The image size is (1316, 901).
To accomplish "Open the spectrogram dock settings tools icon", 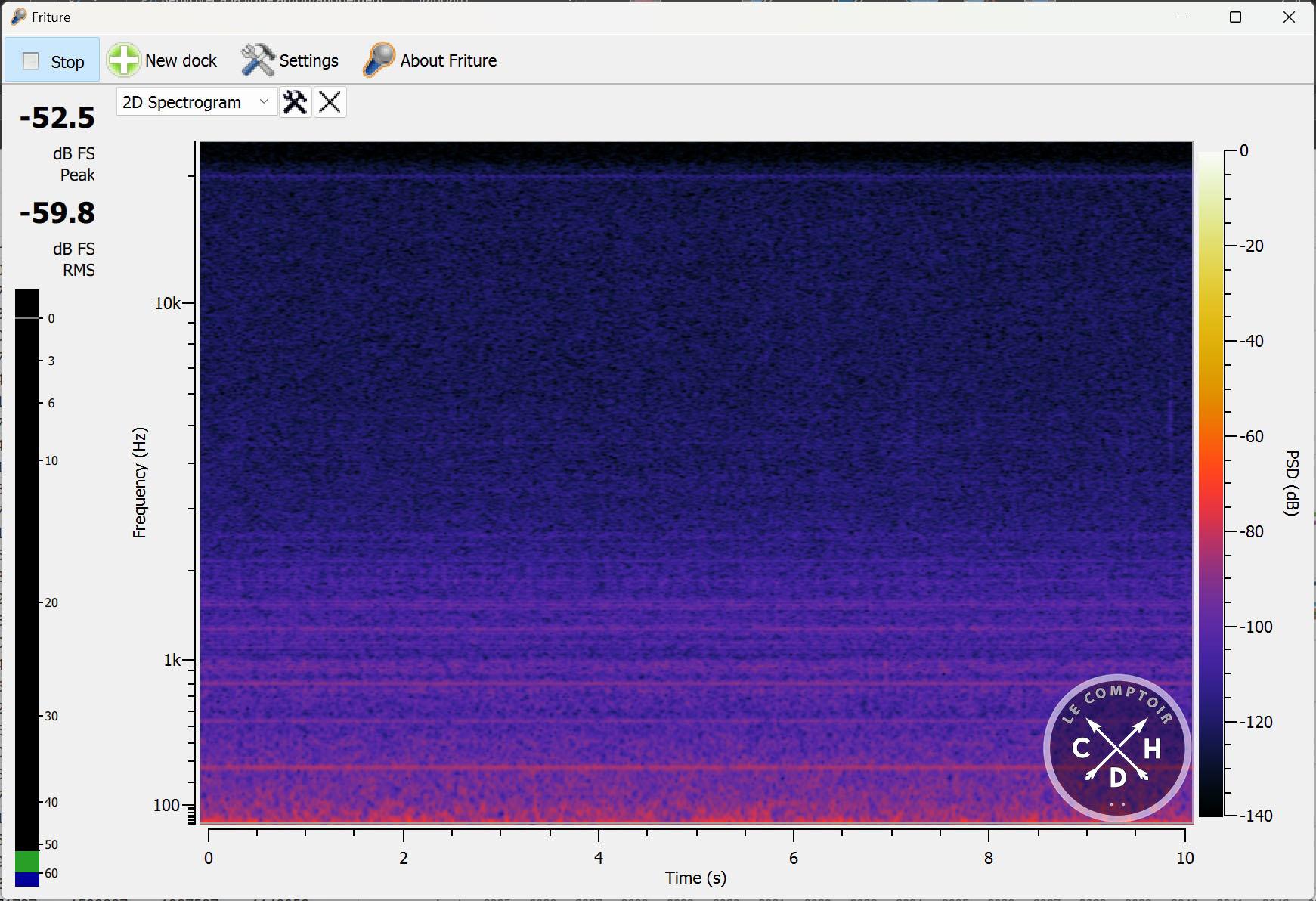I will (x=295, y=103).
